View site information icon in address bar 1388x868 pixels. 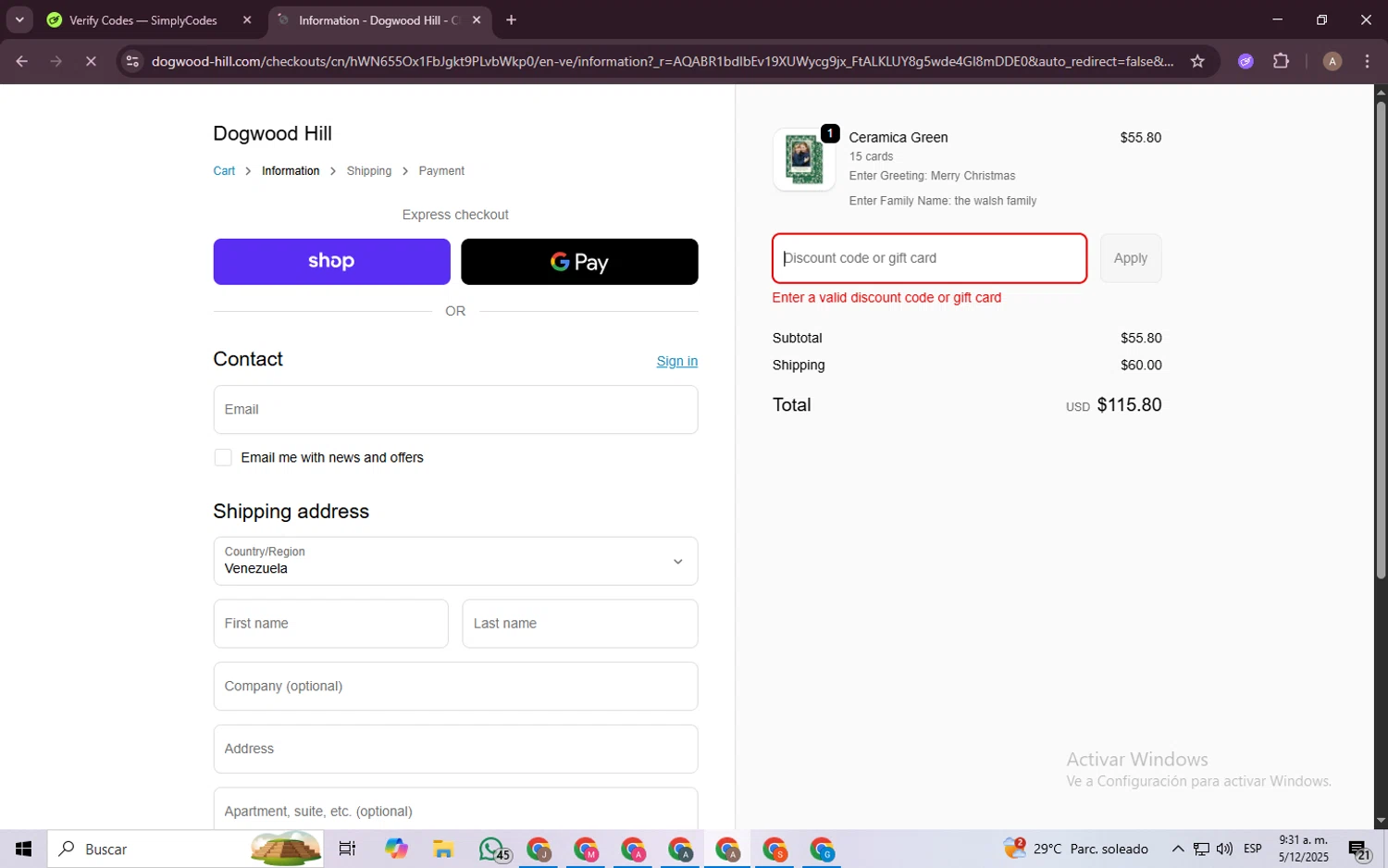click(132, 61)
